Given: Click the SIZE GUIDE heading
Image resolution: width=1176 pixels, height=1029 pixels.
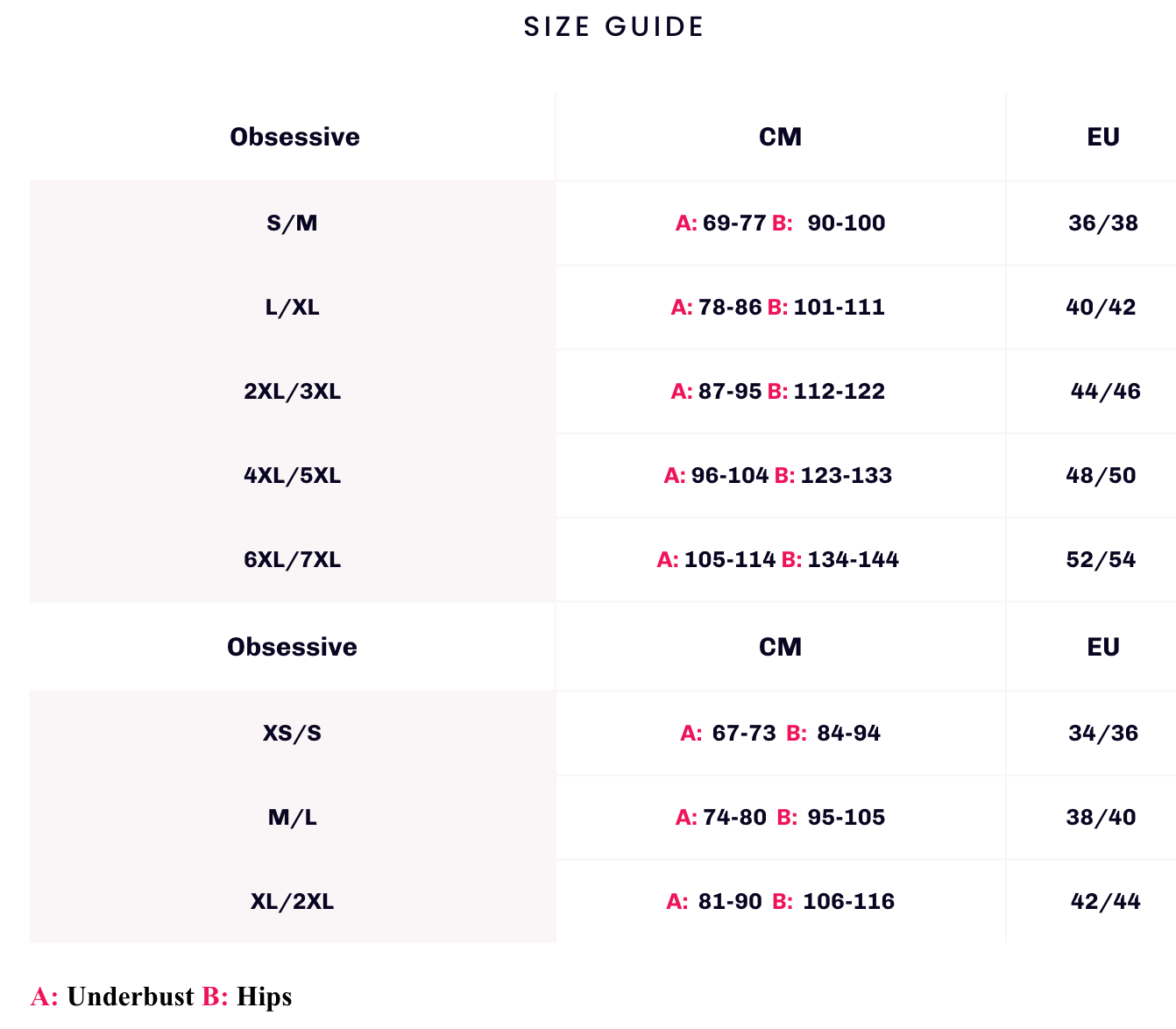Looking at the screenshot, I should point(613,27).
